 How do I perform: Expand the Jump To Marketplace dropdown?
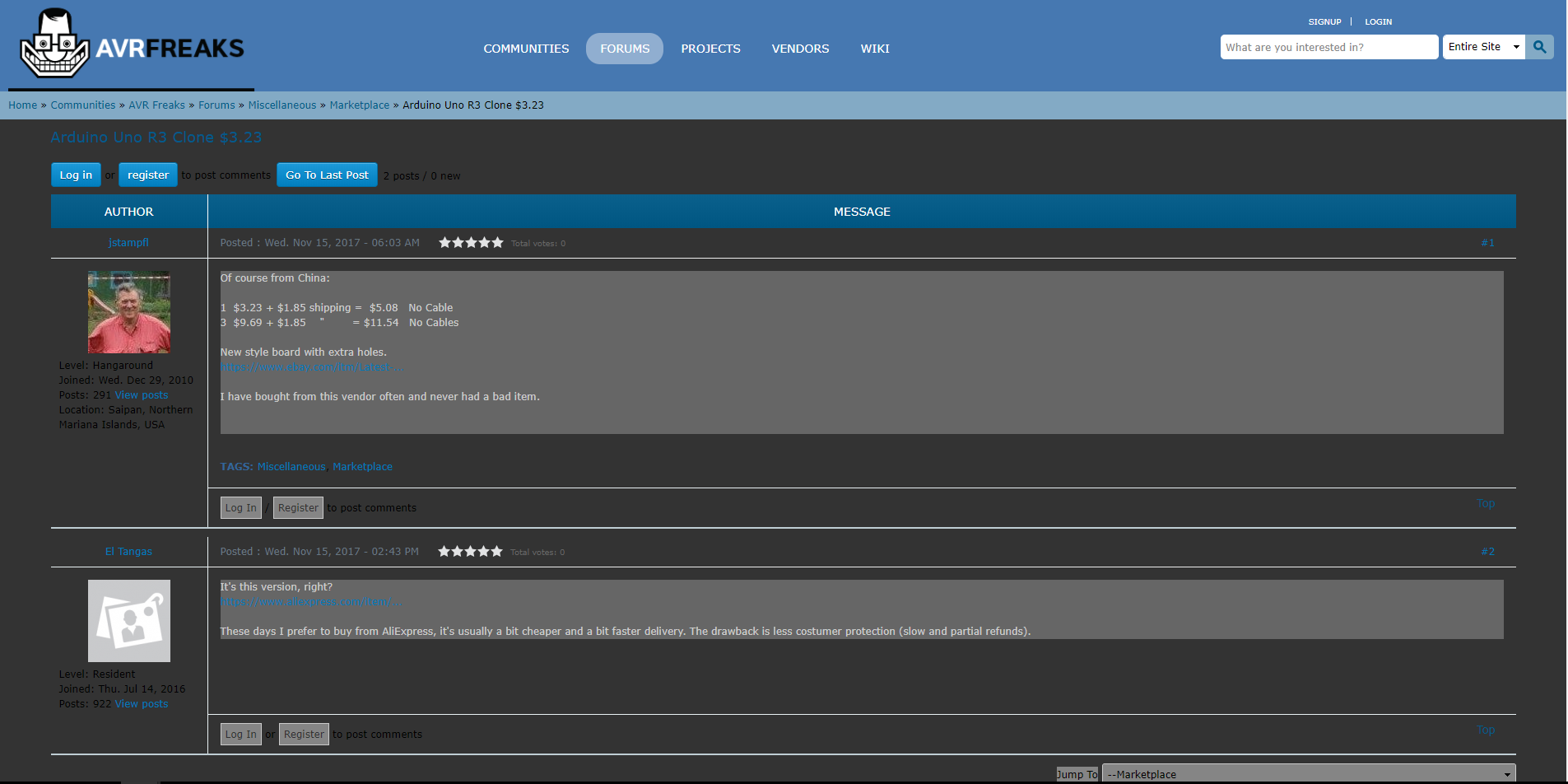tap(1309, 774)
